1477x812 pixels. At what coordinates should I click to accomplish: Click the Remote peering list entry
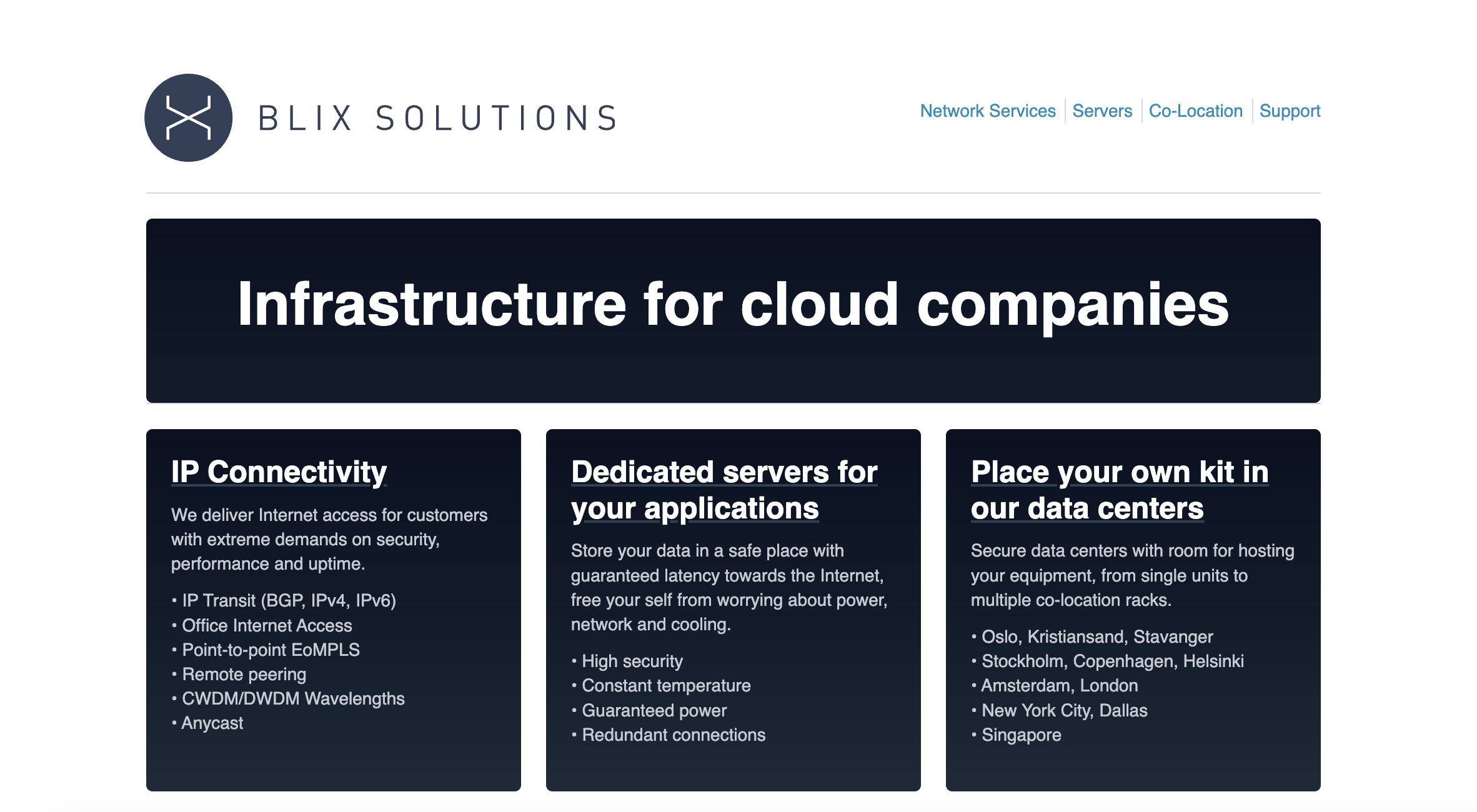244,674
